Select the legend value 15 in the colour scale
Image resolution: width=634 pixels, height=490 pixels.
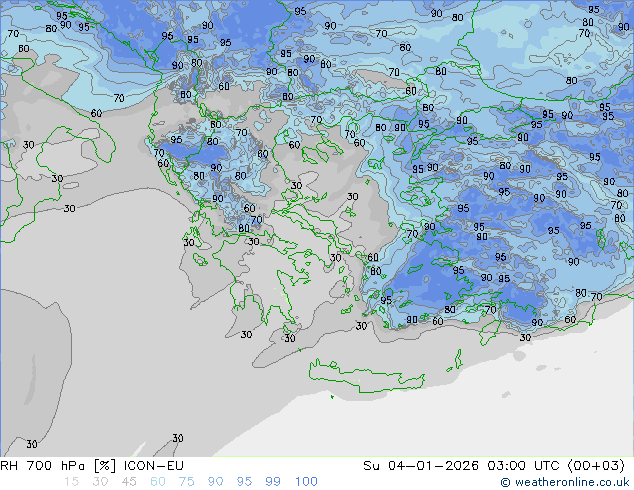pyautogui.click(x=72, y=482)
